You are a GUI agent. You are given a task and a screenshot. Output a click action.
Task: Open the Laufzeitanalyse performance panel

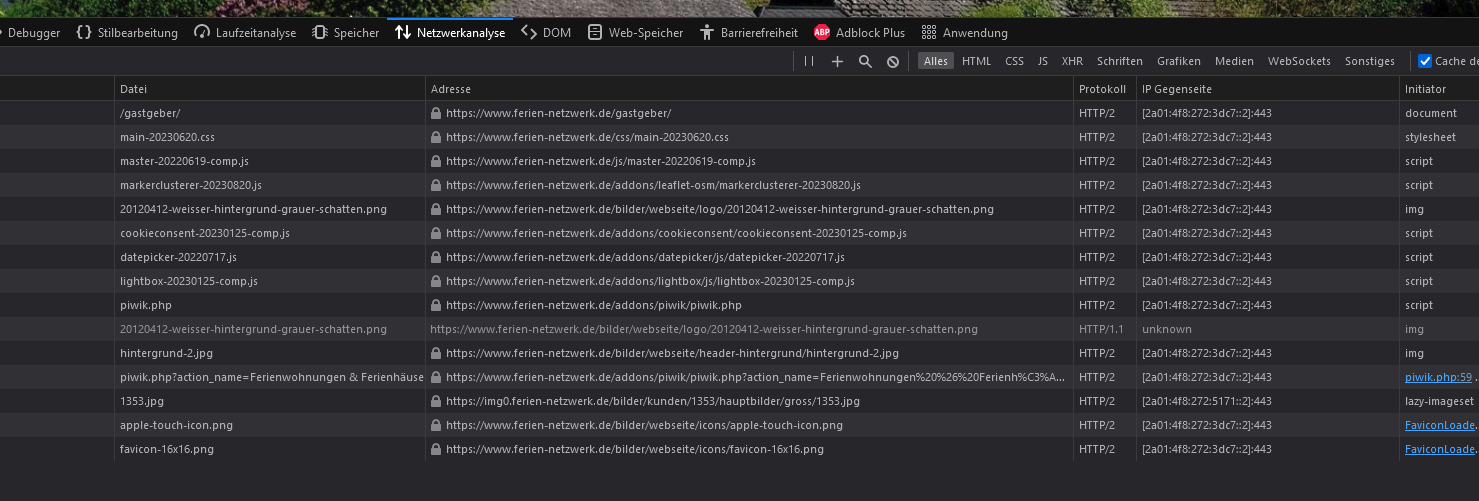(x=245, y=33)
